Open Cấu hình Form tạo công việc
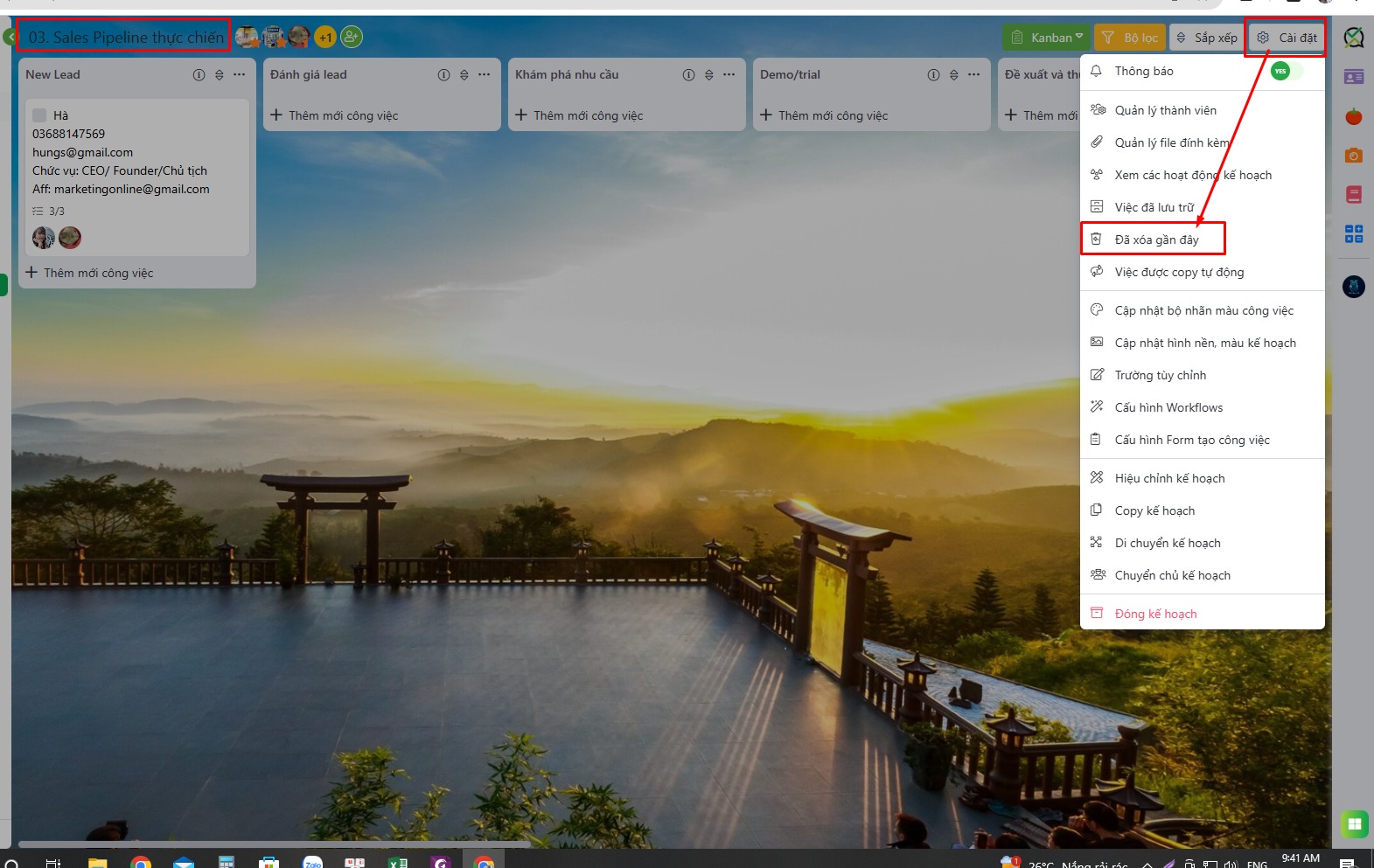The width and height of the screenshot is (1374, 868). pyautogui.click(x=1203, y=440)
